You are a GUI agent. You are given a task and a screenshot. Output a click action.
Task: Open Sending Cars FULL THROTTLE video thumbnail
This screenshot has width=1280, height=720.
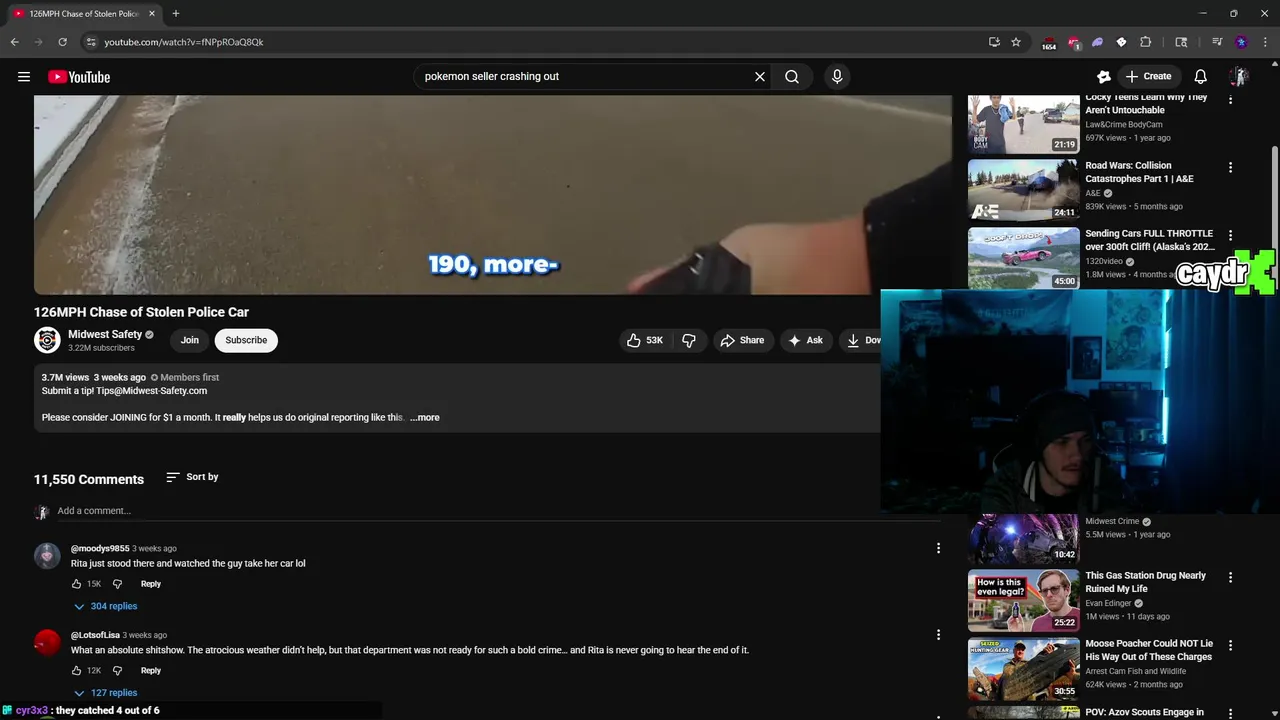(x=1023, y=258)
